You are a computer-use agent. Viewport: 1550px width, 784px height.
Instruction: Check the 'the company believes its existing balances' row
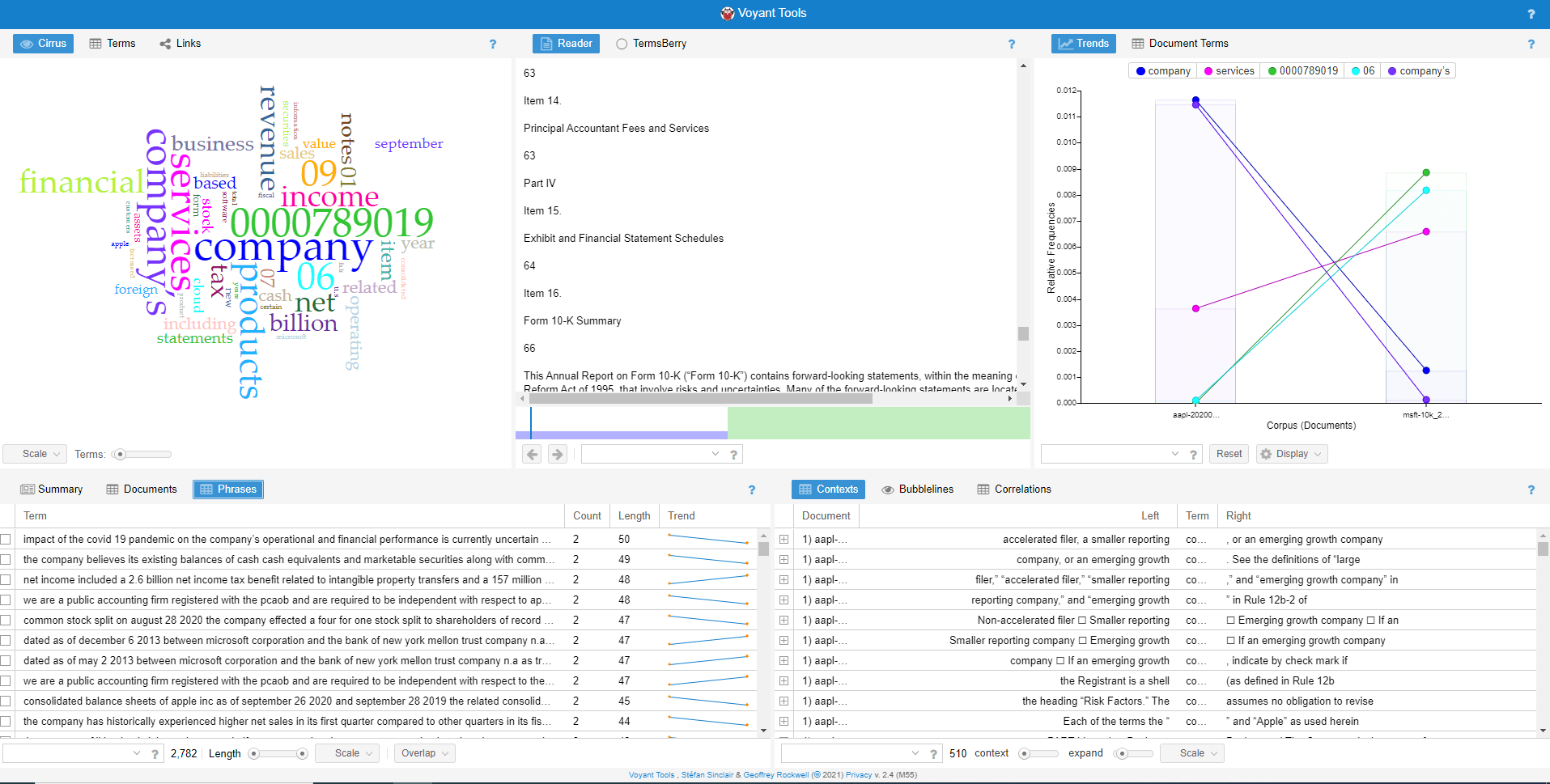(x=6, y=559)
